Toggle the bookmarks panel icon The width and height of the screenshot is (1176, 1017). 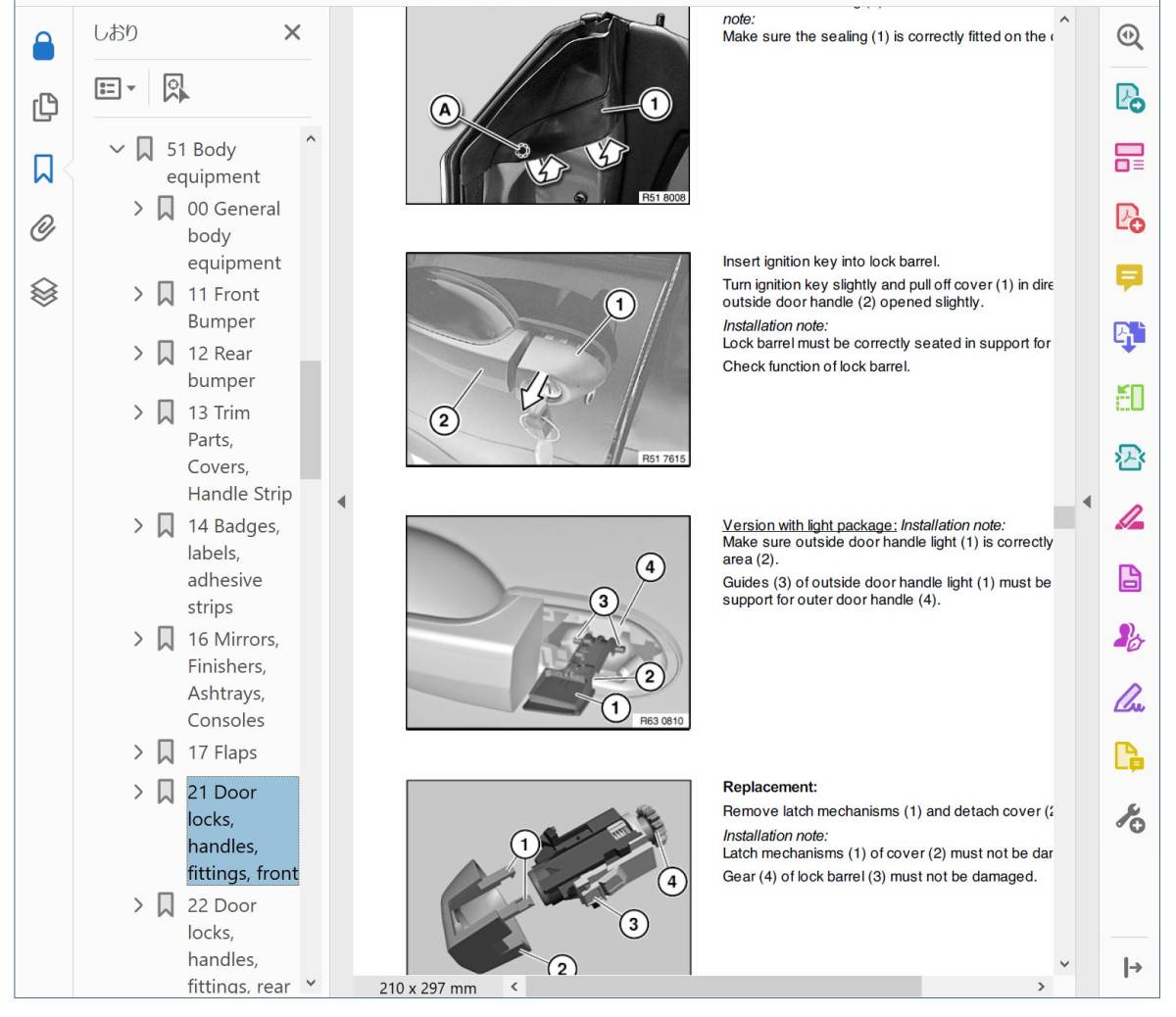coord(43,168)
